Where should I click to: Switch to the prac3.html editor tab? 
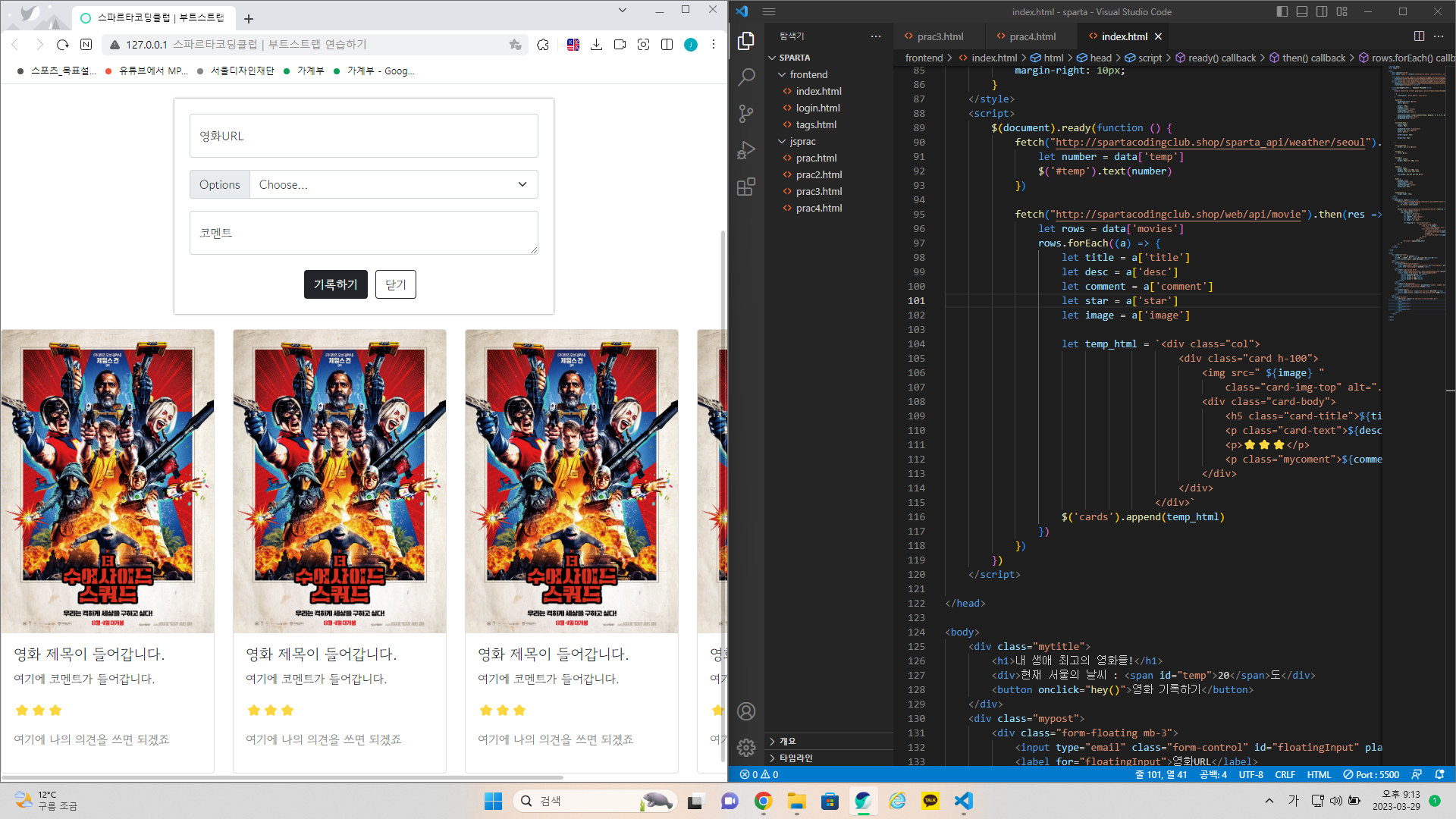(940, 36)
